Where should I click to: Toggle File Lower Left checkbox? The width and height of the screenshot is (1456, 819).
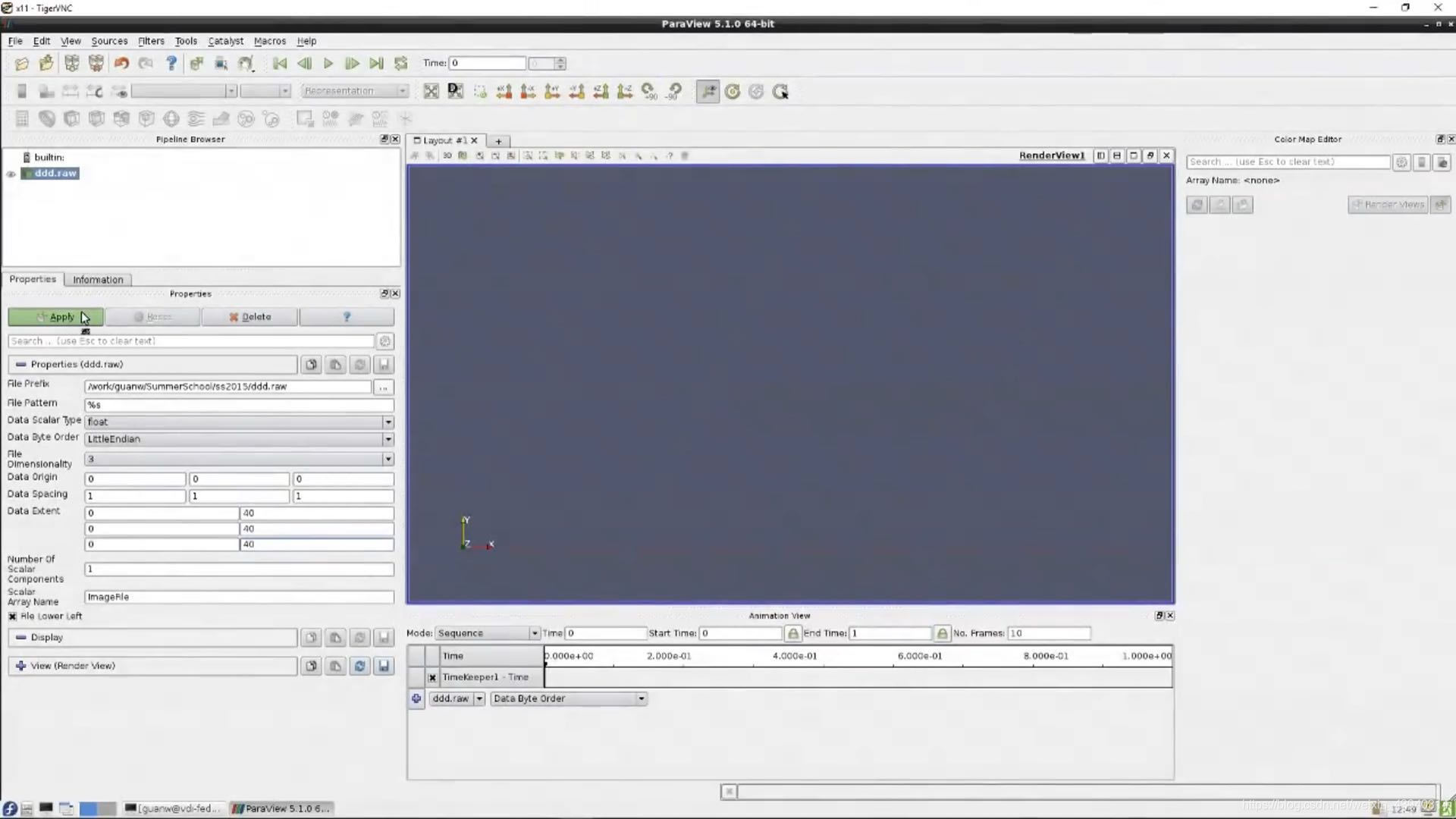[x=12, y=617]
